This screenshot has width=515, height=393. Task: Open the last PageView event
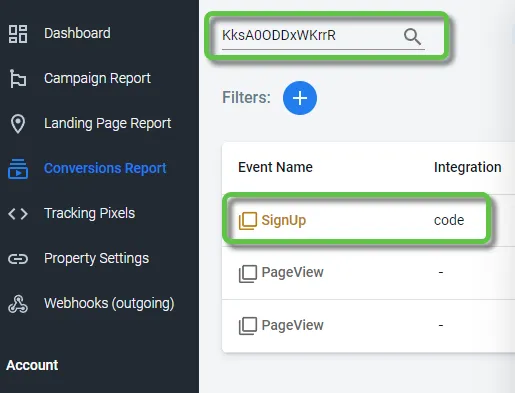292,325
